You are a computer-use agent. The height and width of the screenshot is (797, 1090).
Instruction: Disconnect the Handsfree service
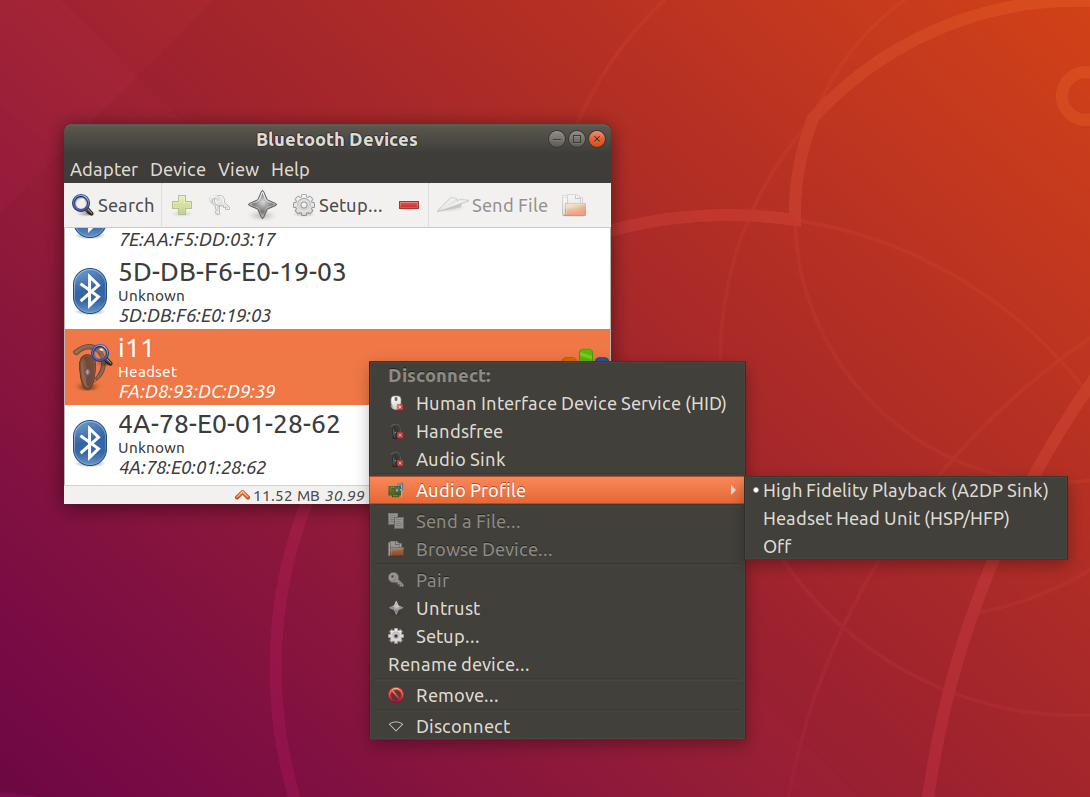(x=558, y=432)
